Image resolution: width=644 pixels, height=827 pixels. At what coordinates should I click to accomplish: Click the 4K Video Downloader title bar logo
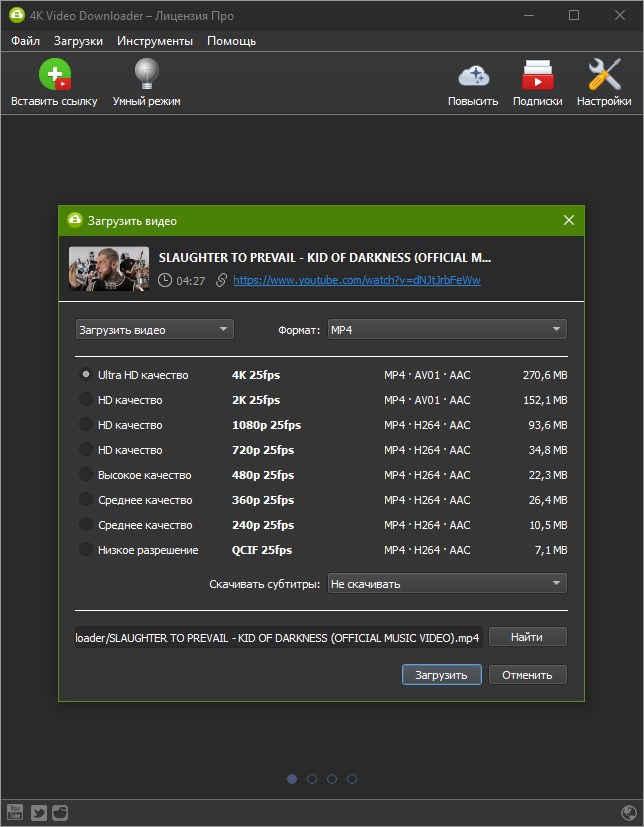pos(16,15)
